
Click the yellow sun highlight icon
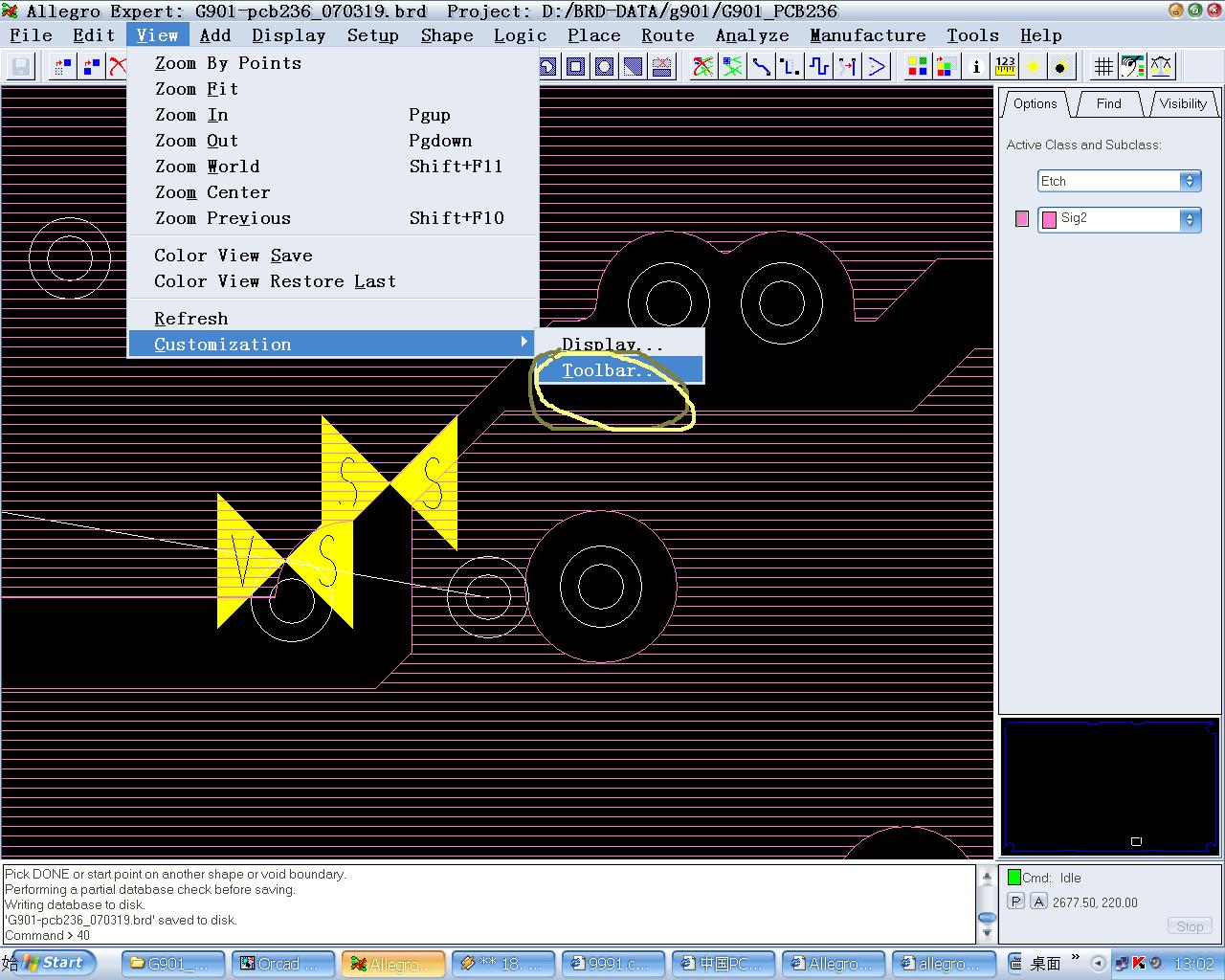pos(1034,66)
